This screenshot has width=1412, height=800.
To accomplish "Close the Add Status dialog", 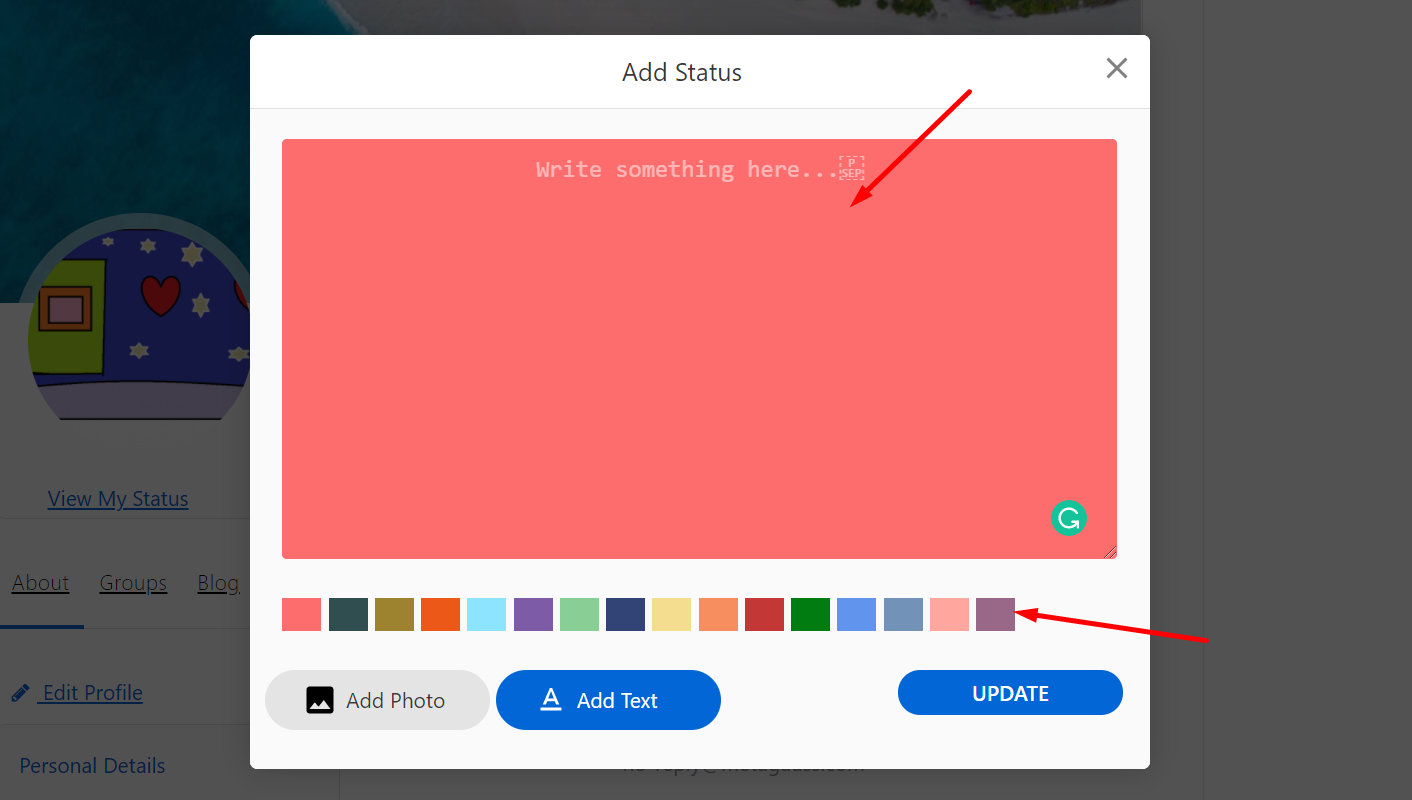I will click(x=1116, y=69).
